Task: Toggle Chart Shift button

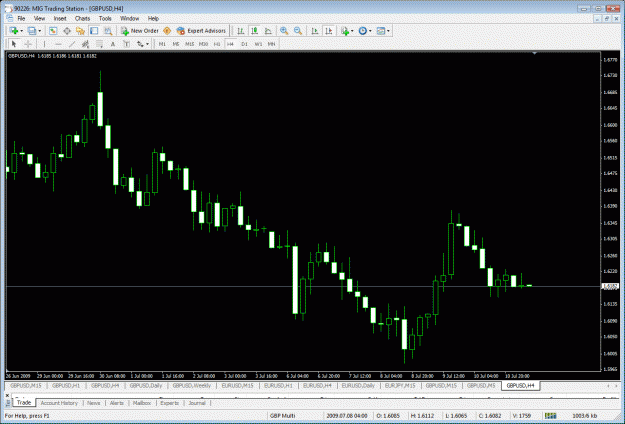Action: coord(329,31)
